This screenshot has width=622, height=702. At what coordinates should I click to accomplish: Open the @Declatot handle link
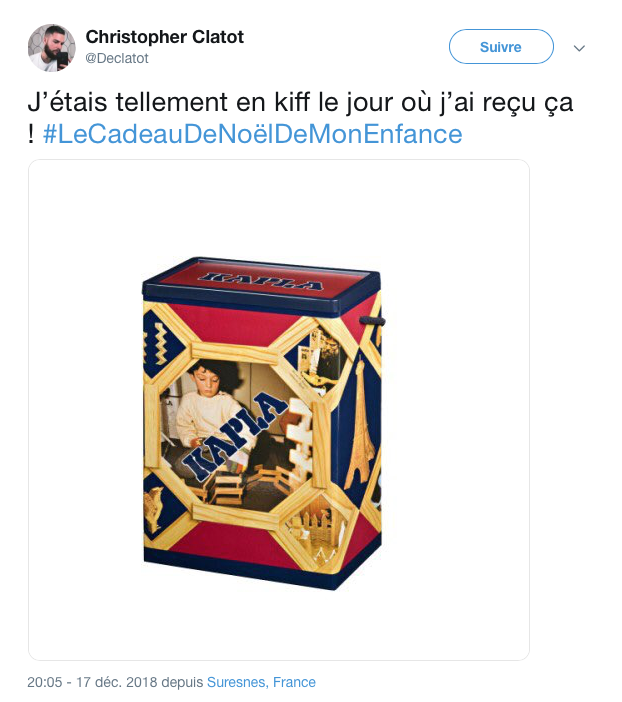click(x=116, y=58)
